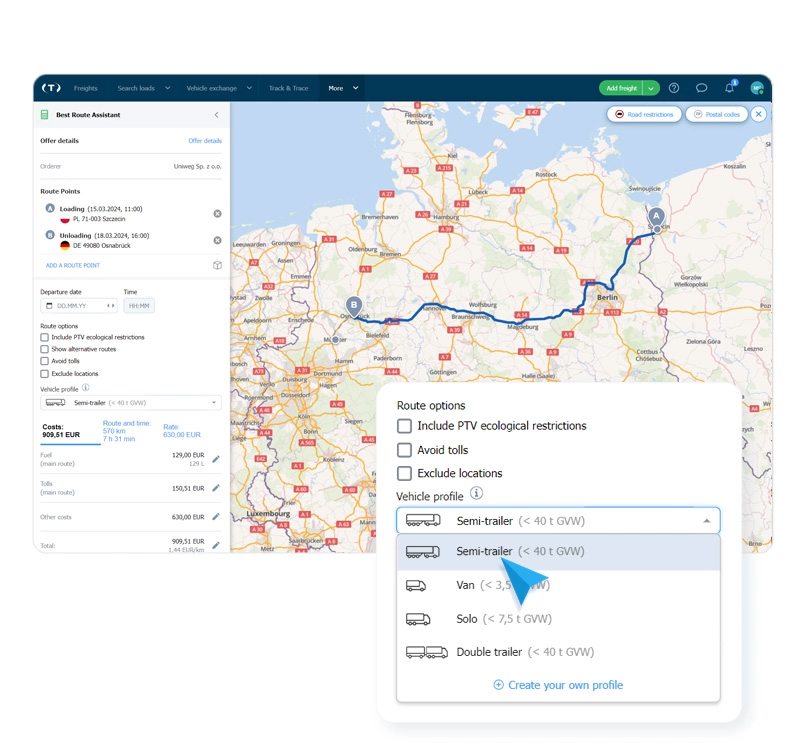
Task: Open the sidebar Vehicle profile dropdown
Action: (x=131, y=403)
